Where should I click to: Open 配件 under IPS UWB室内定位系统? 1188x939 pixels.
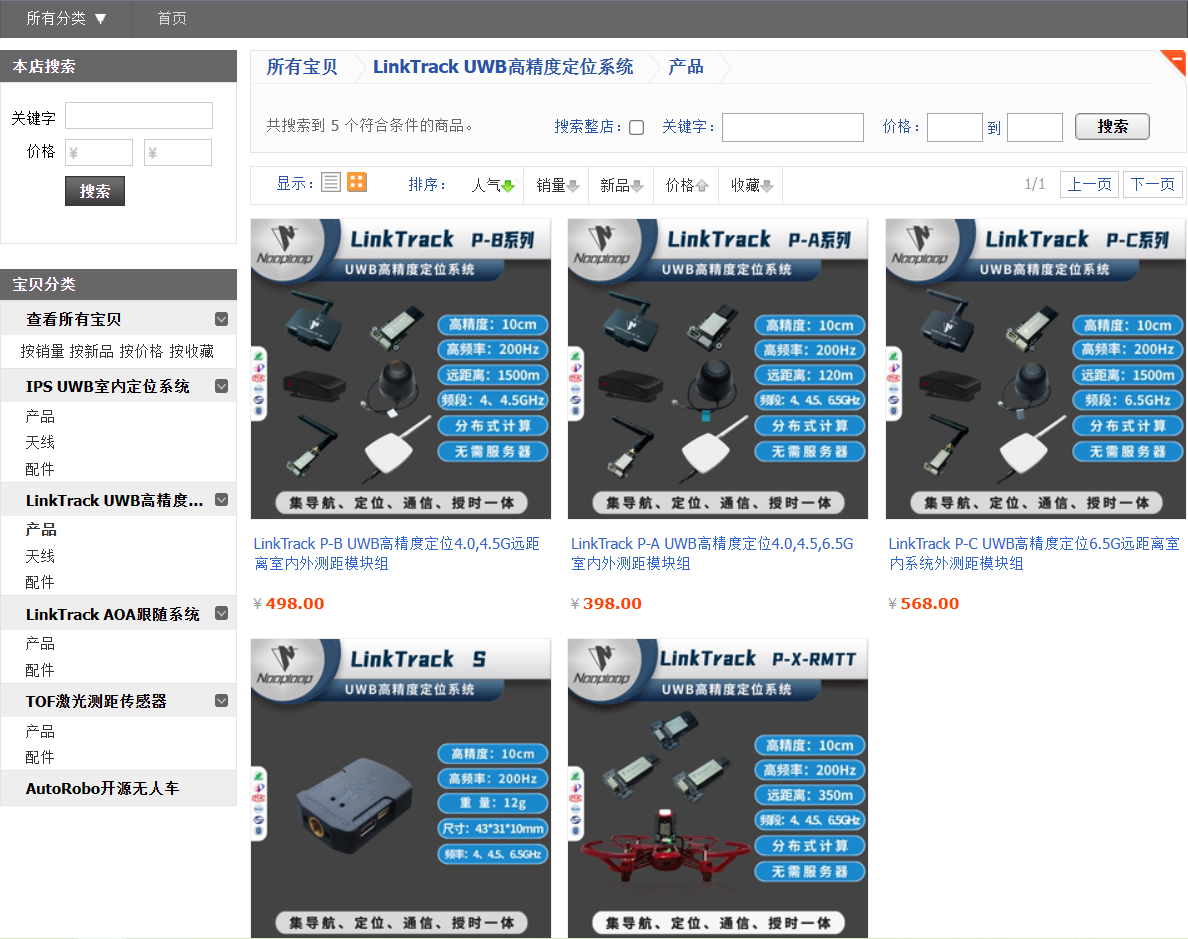[39, 469]
